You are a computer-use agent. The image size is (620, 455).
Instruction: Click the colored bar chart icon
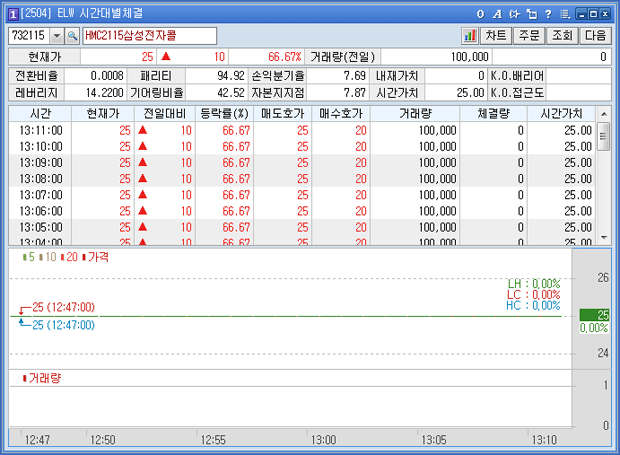tap(469, 35)
